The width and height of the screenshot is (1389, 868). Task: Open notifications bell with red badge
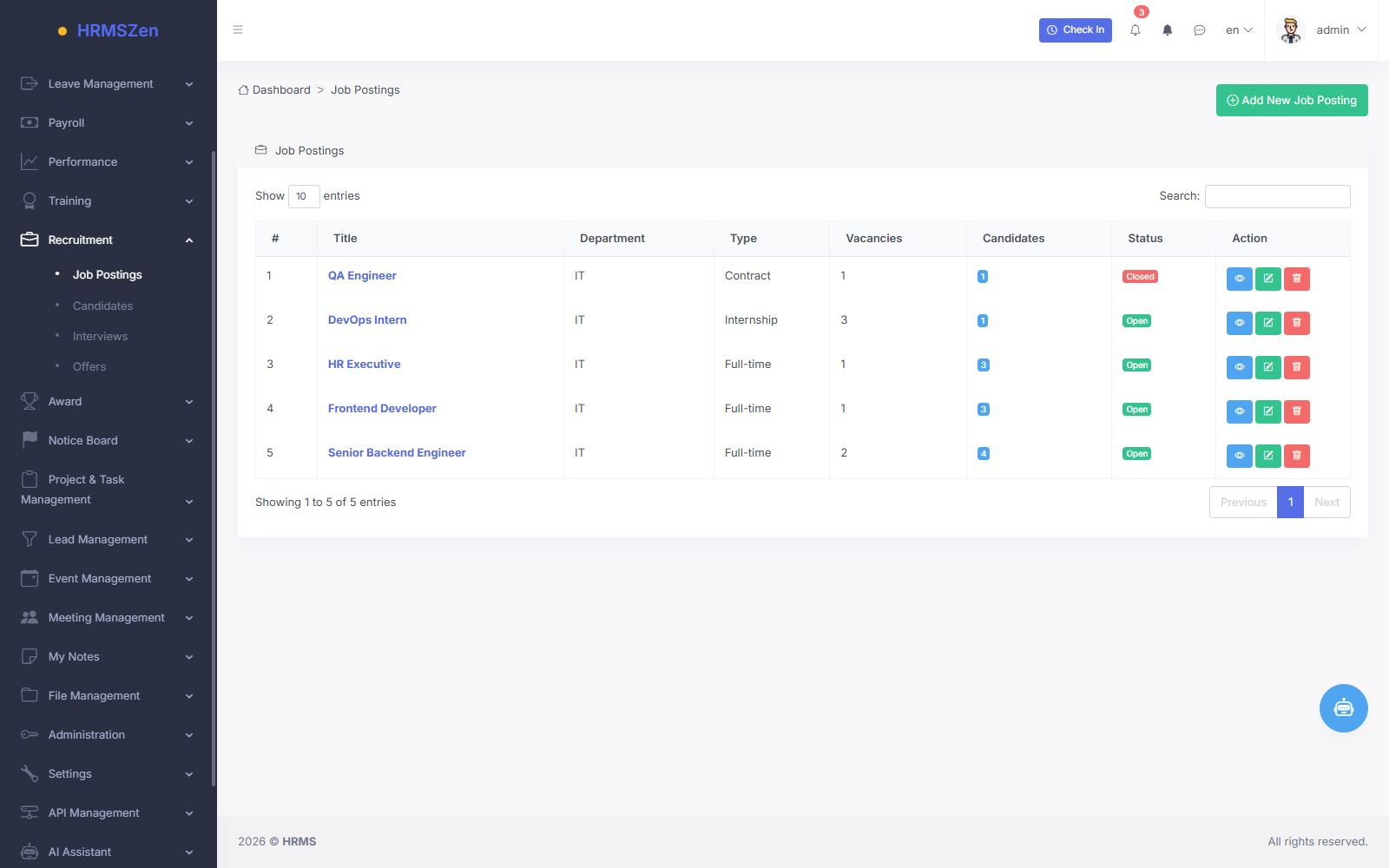click(1136, 30)
